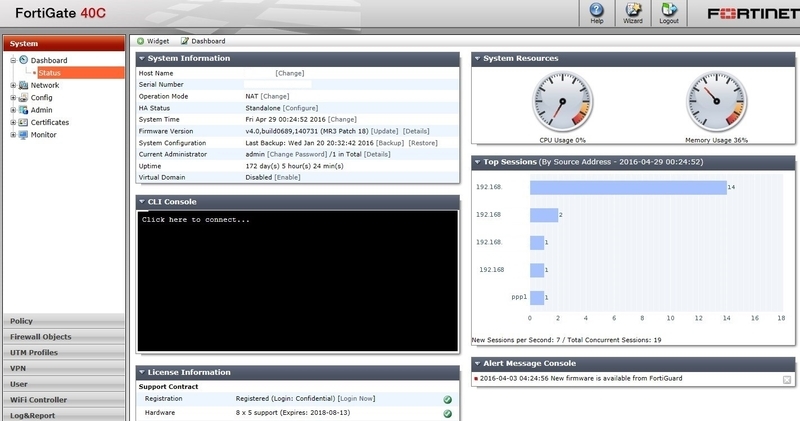Click the CPU Usage gauge
The width and height of the screenshot is (800, 421).
(x=562, y=102)
